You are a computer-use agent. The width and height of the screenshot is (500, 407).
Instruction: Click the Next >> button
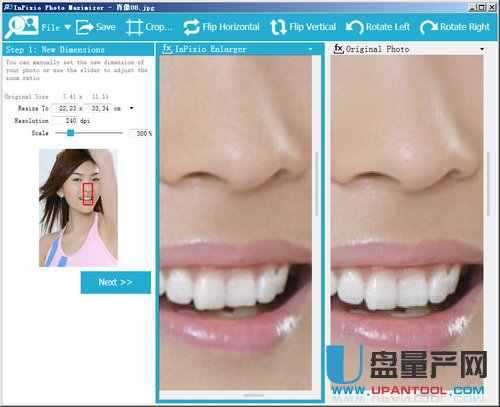115,282
